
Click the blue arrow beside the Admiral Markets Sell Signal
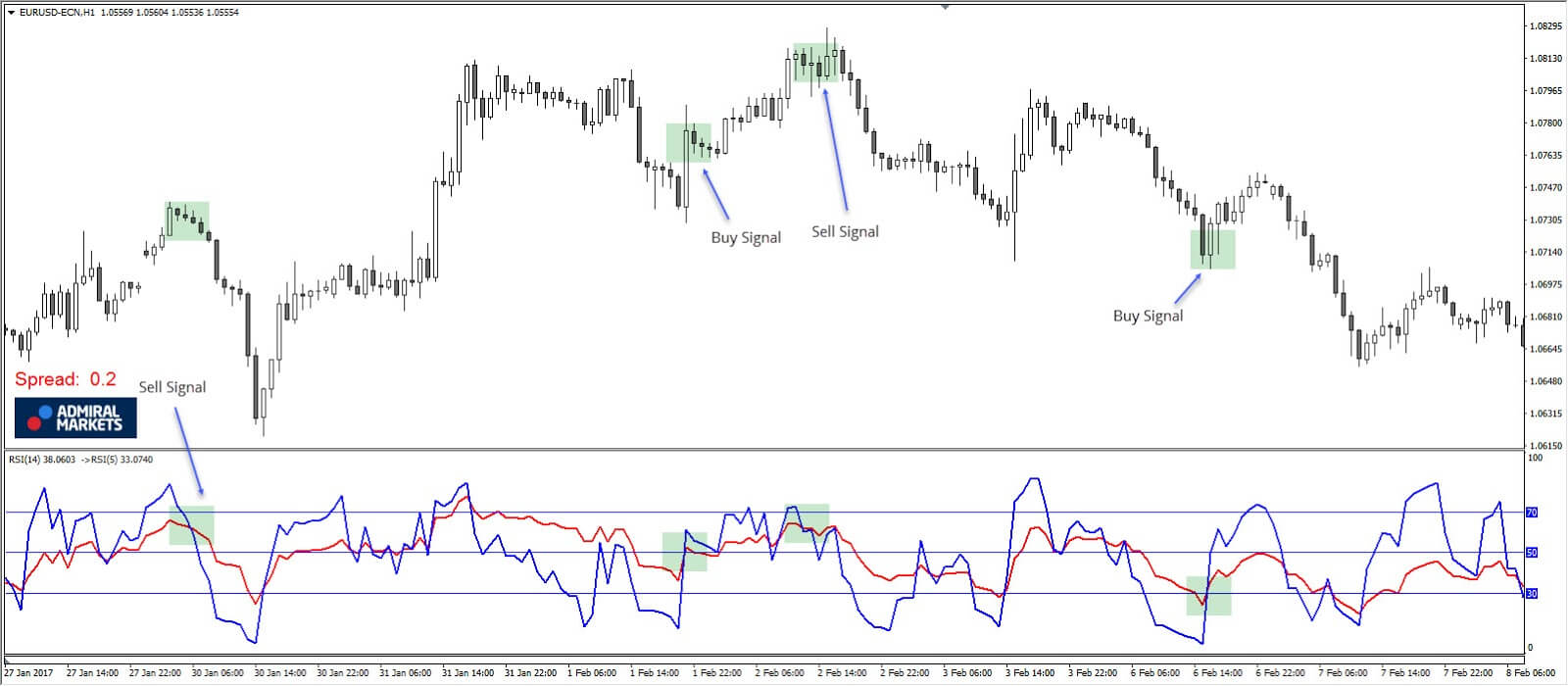click(x=189, y=450)
